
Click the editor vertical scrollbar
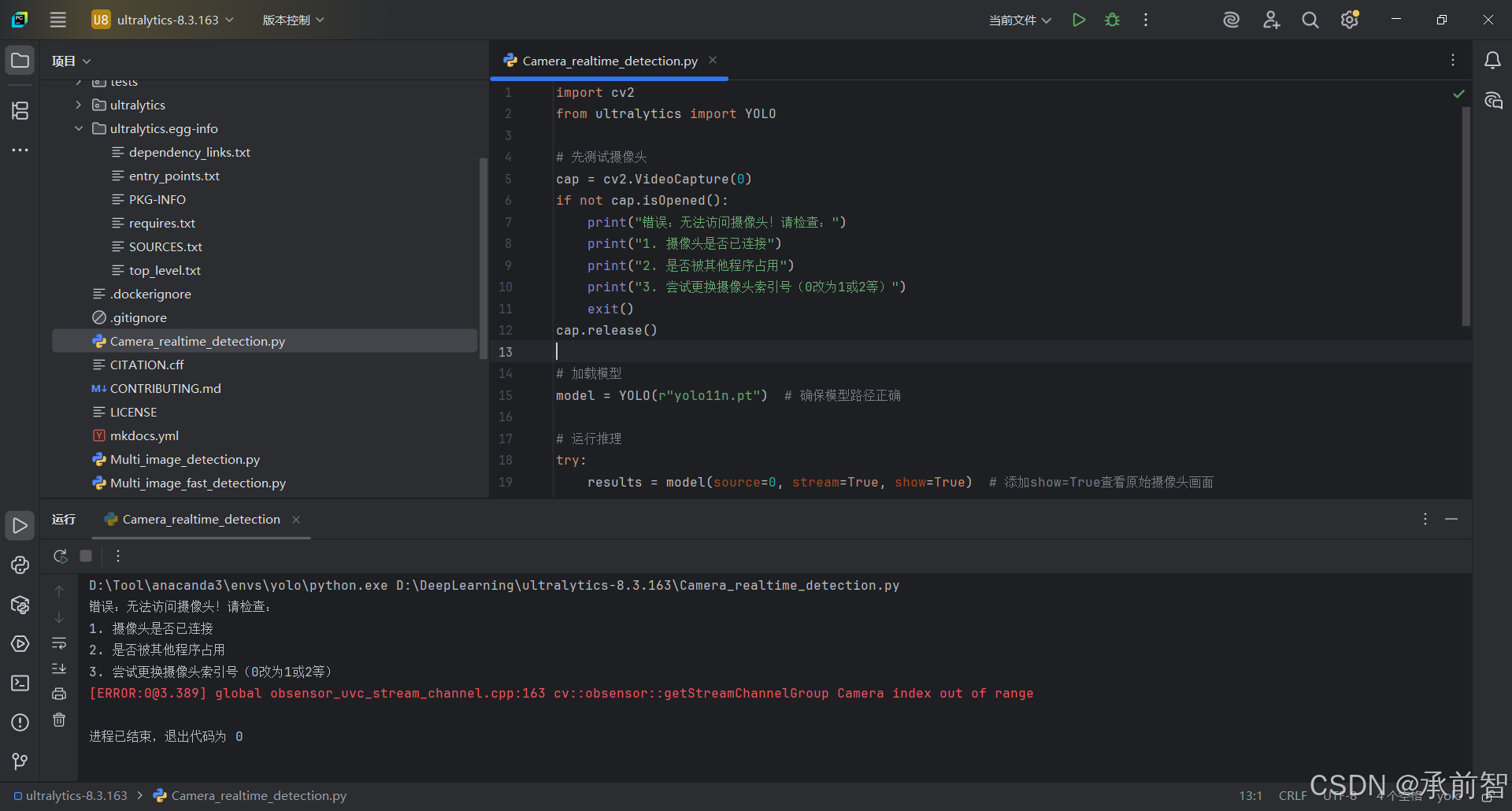(1466, 217)
